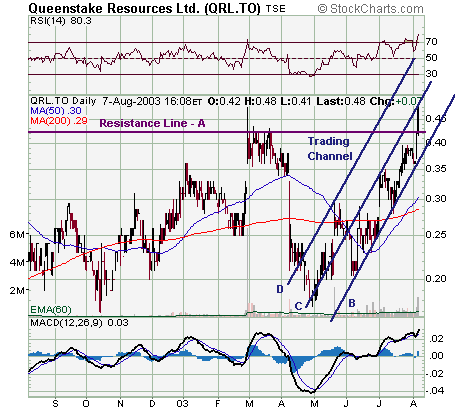Click the high price "H:0.48"
The width and height of the screenshot is (455, 412).
pyautogui.click(x=260, y=101)
